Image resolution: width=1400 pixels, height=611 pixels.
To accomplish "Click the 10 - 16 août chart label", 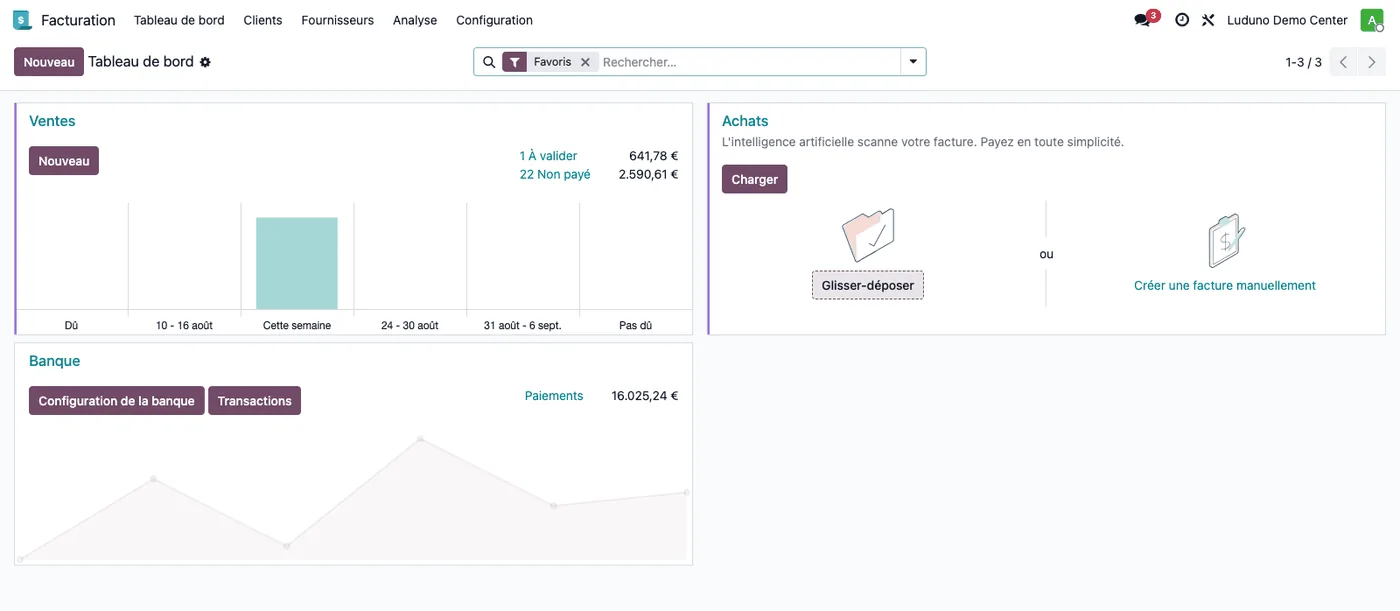I will point(184,326).
